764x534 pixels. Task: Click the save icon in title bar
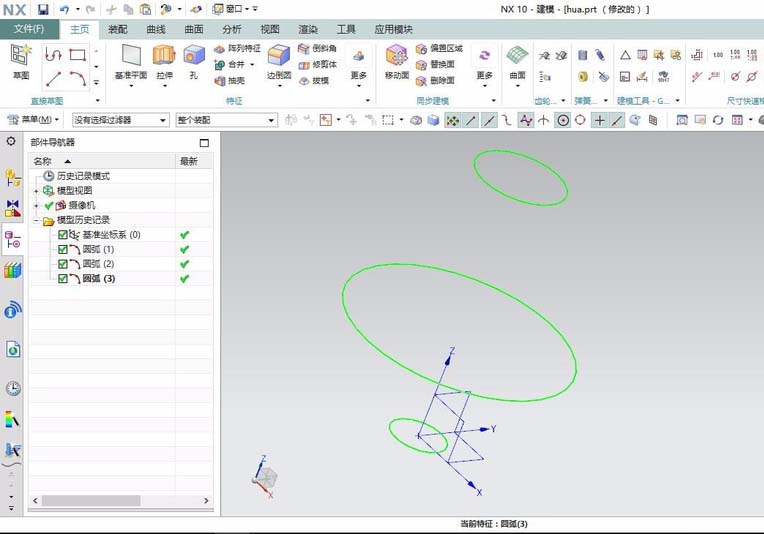click(43, 9)
